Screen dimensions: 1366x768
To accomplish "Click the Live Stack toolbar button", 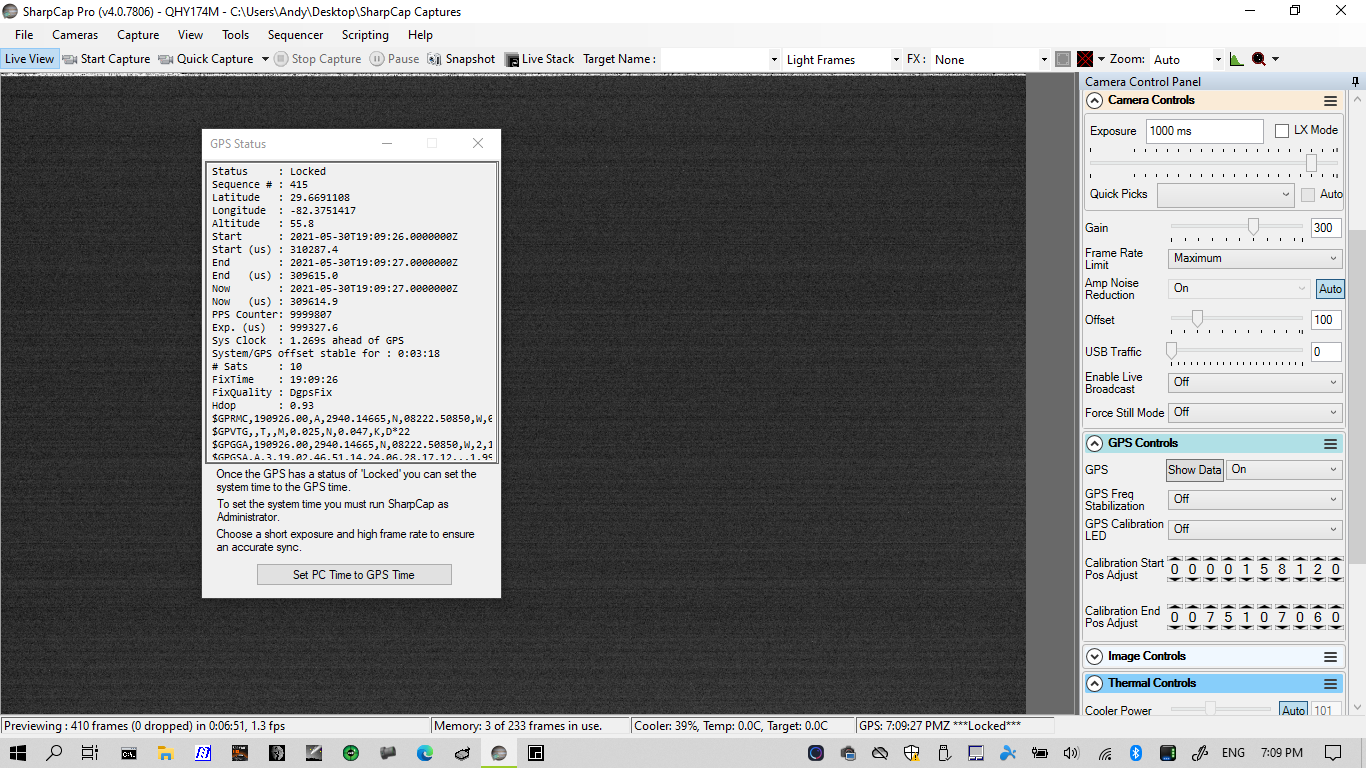I will (540, 59).
